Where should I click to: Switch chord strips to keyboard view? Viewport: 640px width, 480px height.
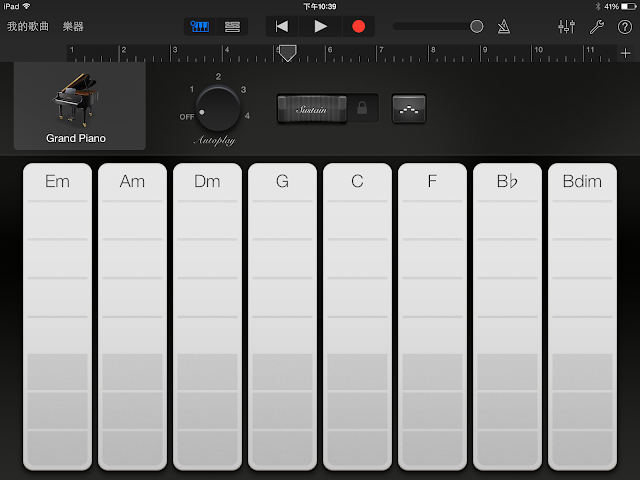point(409,109)
